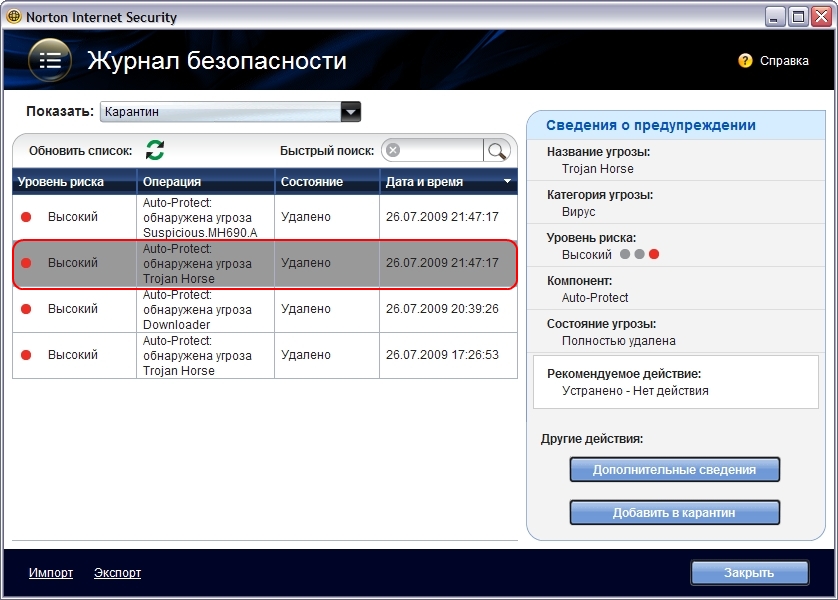Sort by the Уровень риска column header

pos(74,182)
